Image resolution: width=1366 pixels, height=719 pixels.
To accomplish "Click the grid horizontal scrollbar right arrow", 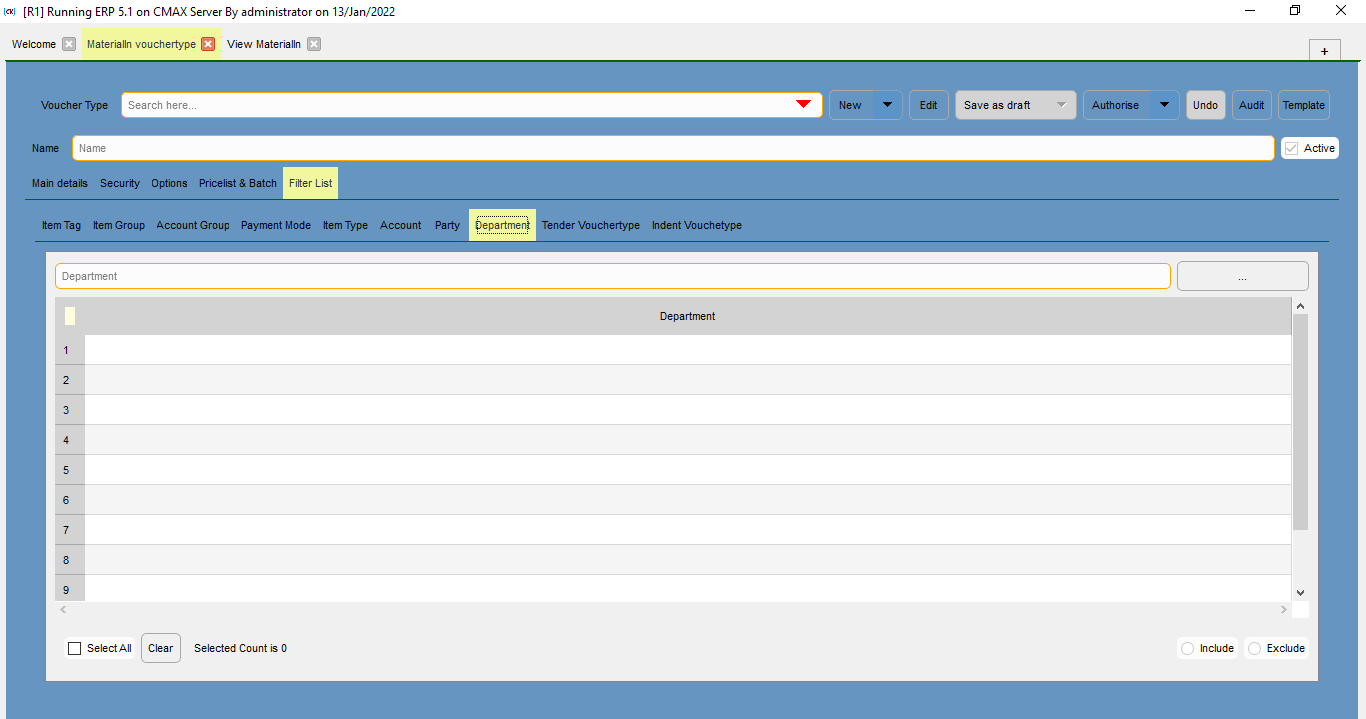I will (1284, 609).
